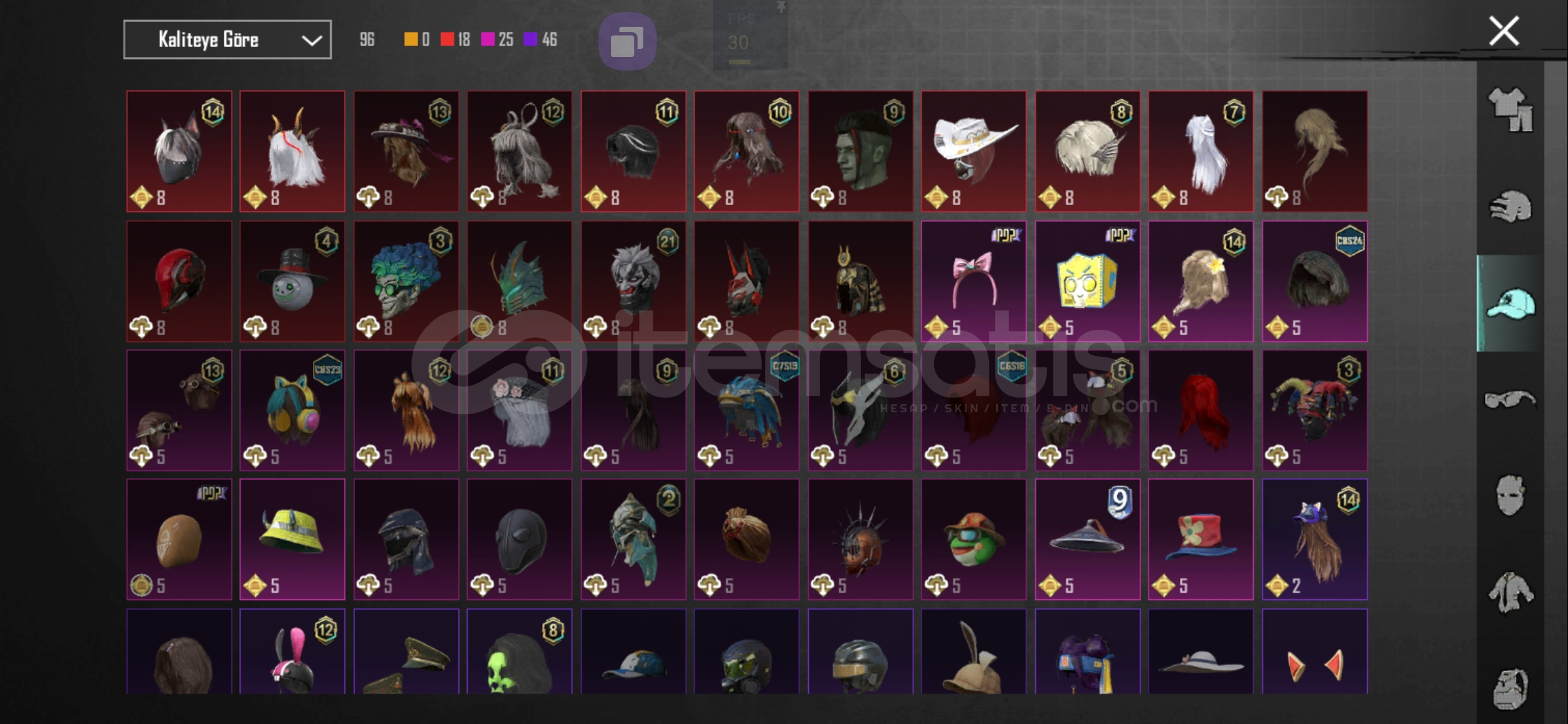This screenshot has height=724, width=1568.
Task: Select the face mask category icon
Action: tap(1510, 495)
